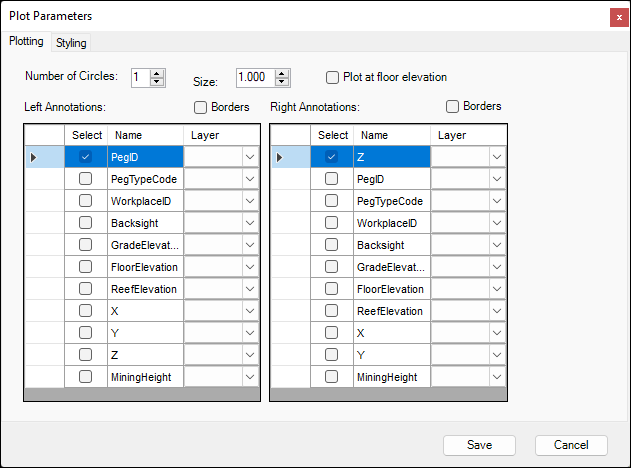Uncheck PegID in Left Annotations
Screen dimensions: 631x468
(x=86, y=157)
